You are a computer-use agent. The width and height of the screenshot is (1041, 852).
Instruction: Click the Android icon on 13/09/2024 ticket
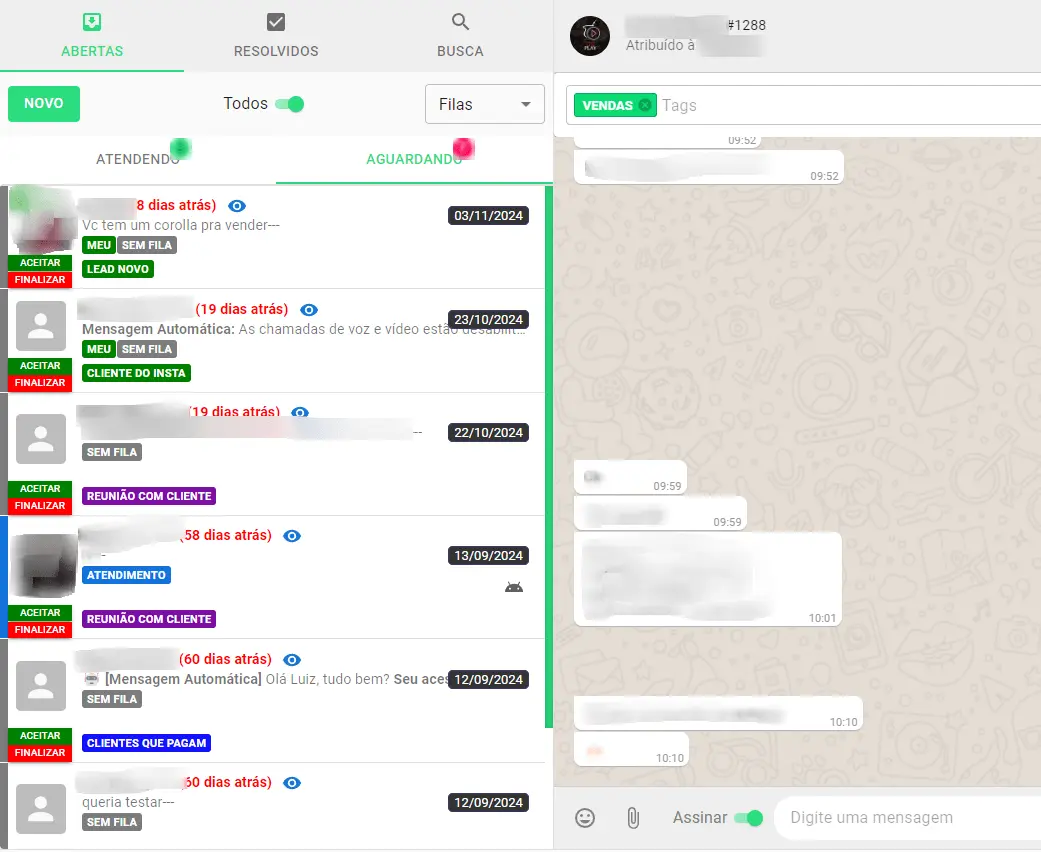(514, 587)
